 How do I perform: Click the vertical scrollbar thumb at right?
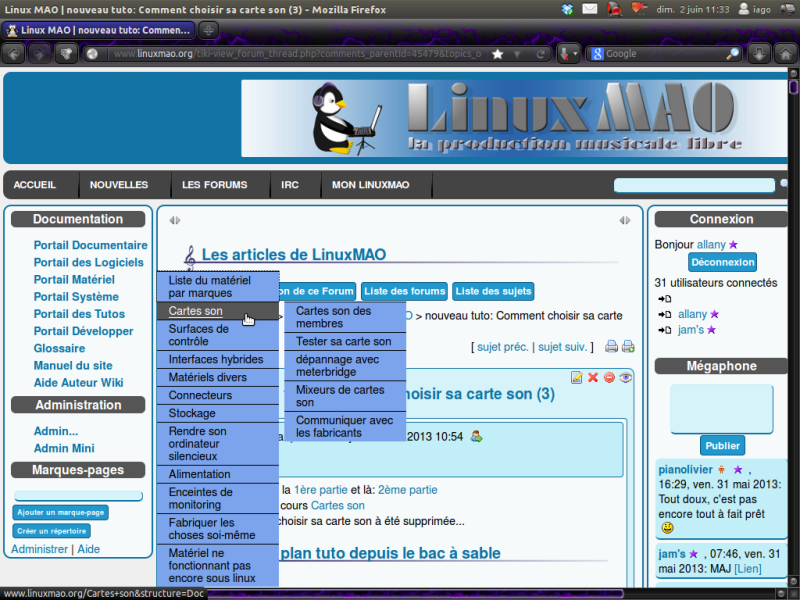pyautogui.click(x=793, y=87)
